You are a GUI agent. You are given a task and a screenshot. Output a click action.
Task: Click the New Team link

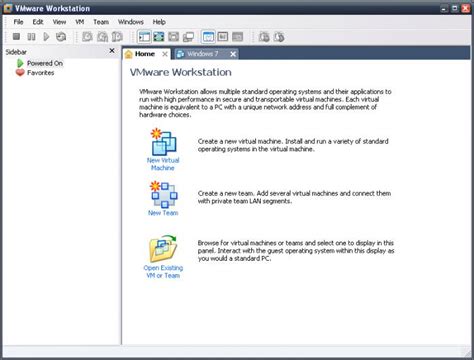[163, 213]
